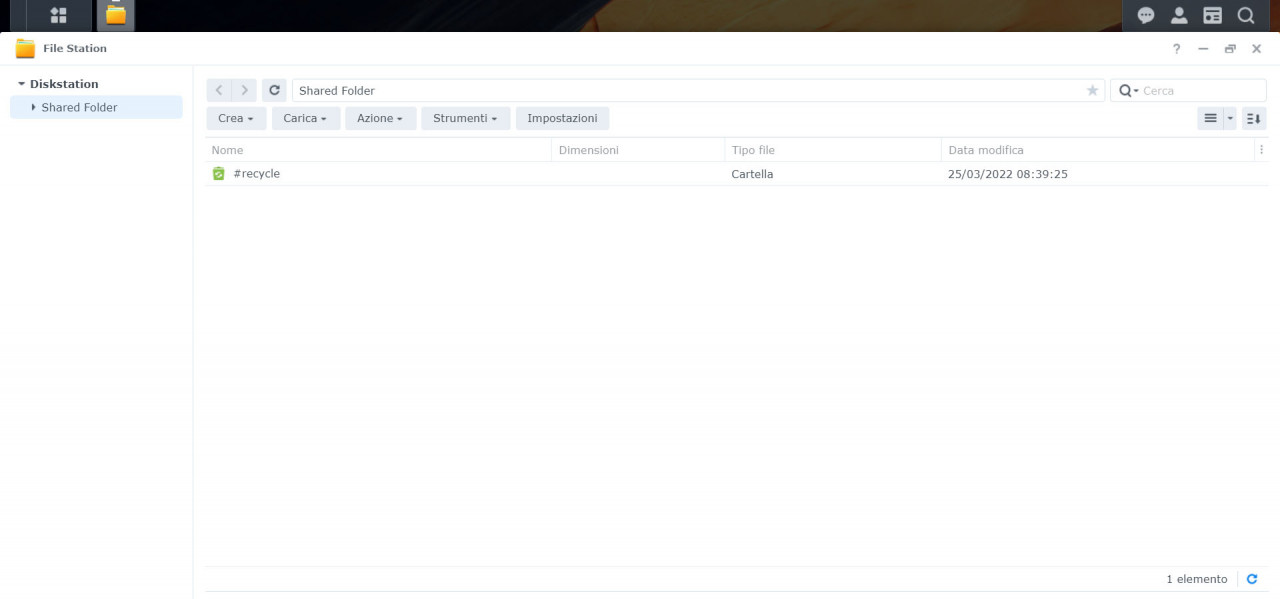Open the DSM main menu apps icon
1280x599 pixels.
tap(57, 15)
